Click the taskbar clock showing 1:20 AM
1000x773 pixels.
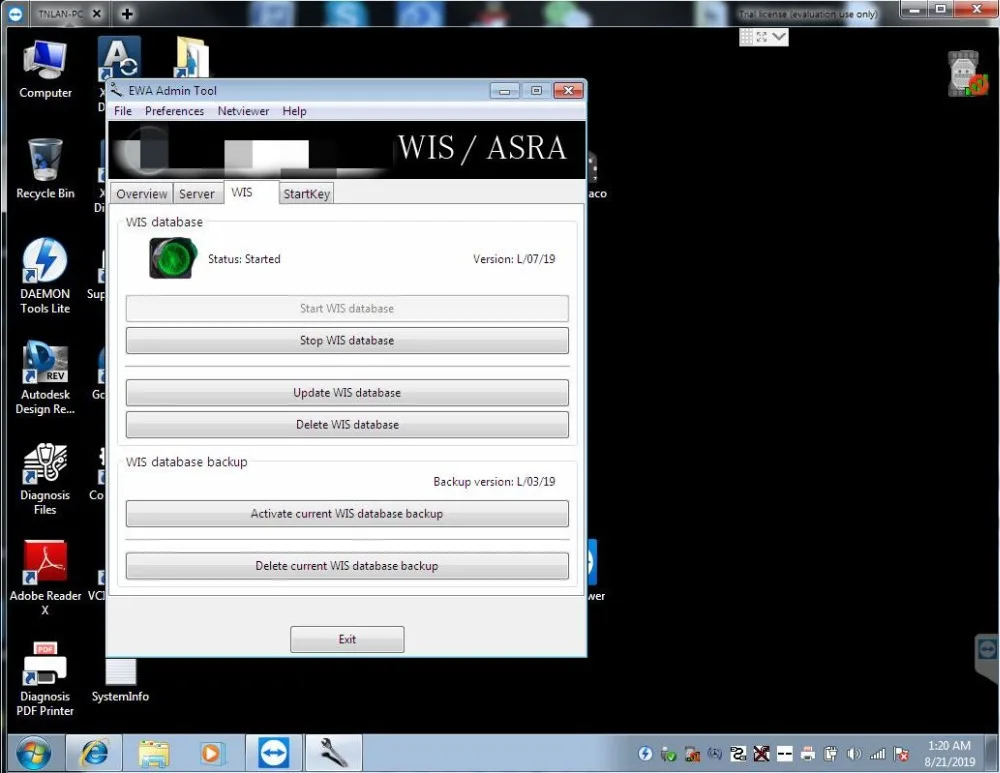tap(950, 753)
